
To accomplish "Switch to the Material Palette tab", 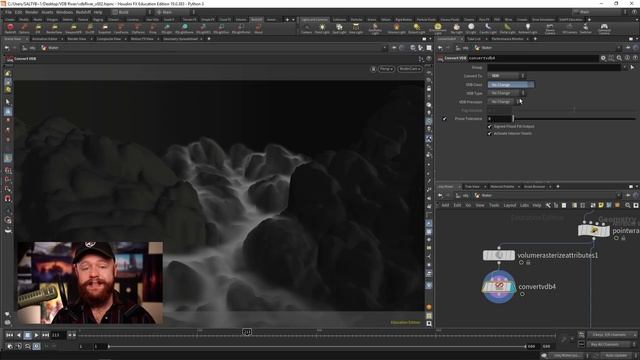I will (502, 187).
